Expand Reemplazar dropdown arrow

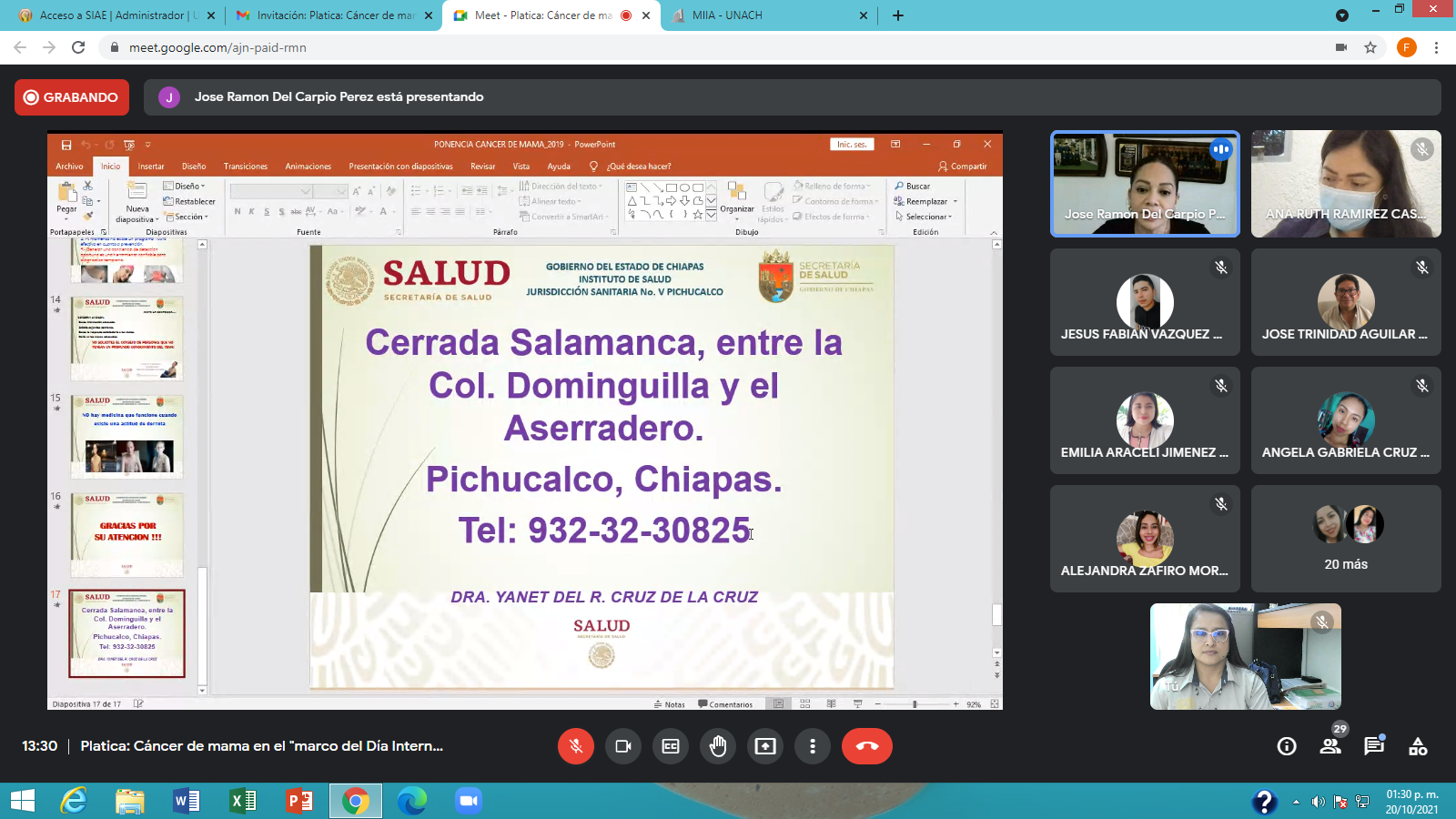tap(955, 201)
